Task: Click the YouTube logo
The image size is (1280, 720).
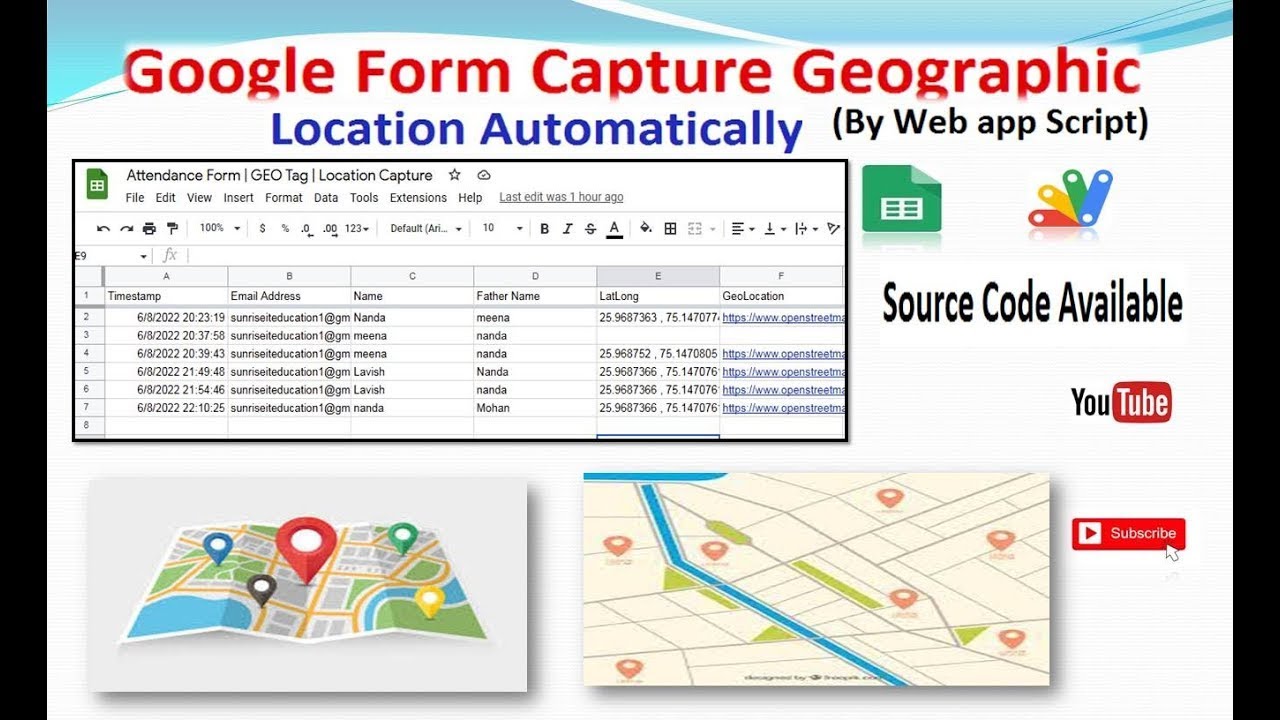Action: point(1120,403)
